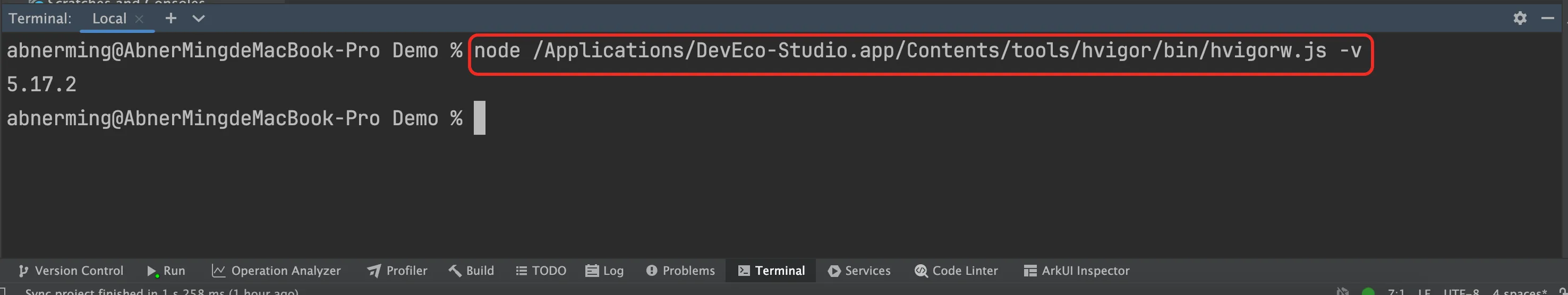This screenshot has height=295, width=1568.
Task: Hide the terminal panel with minimize dash
Action: (1547, 18)
